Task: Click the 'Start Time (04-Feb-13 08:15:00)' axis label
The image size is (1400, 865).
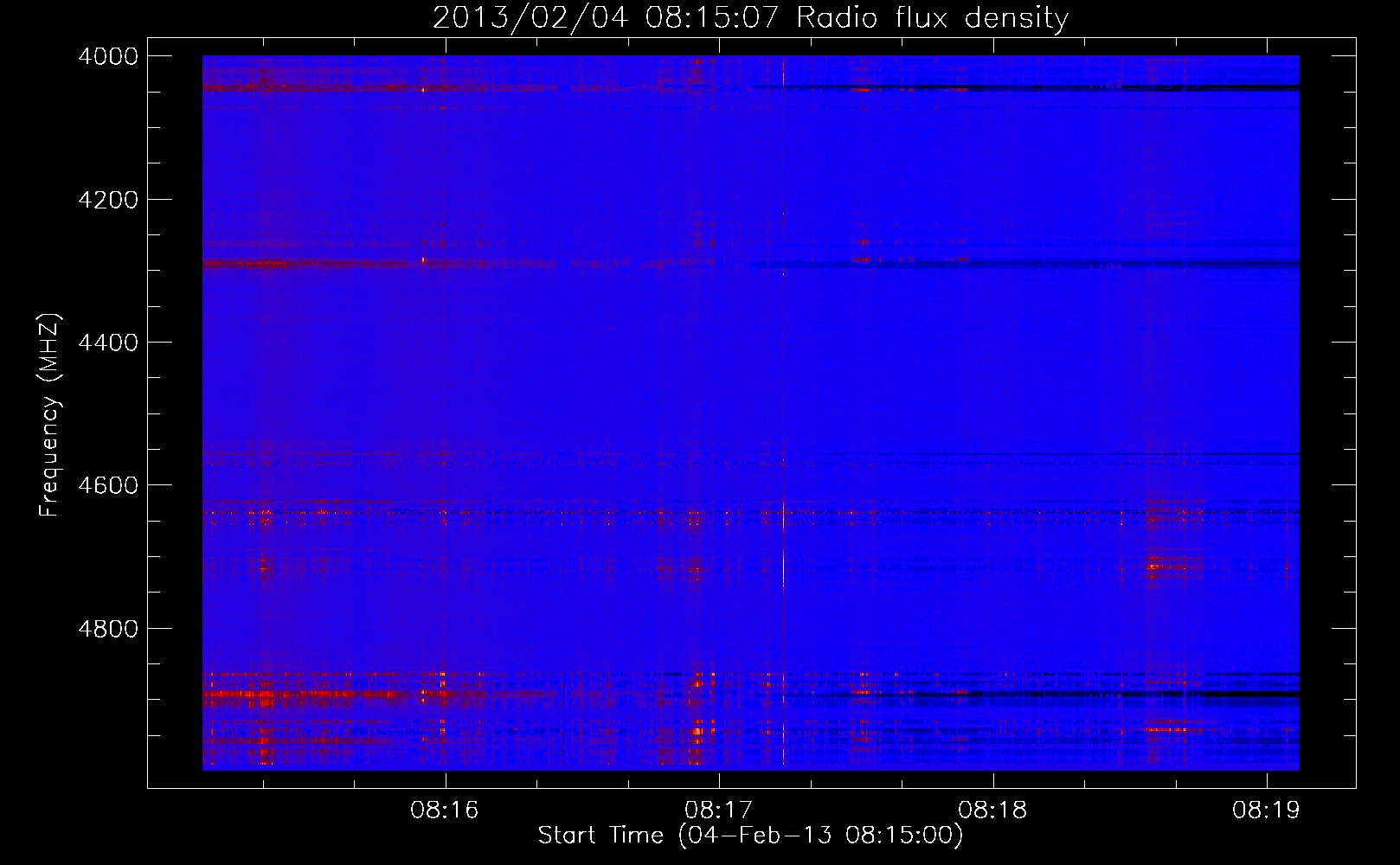Action: pyautogui.click(x=750, y=836)
